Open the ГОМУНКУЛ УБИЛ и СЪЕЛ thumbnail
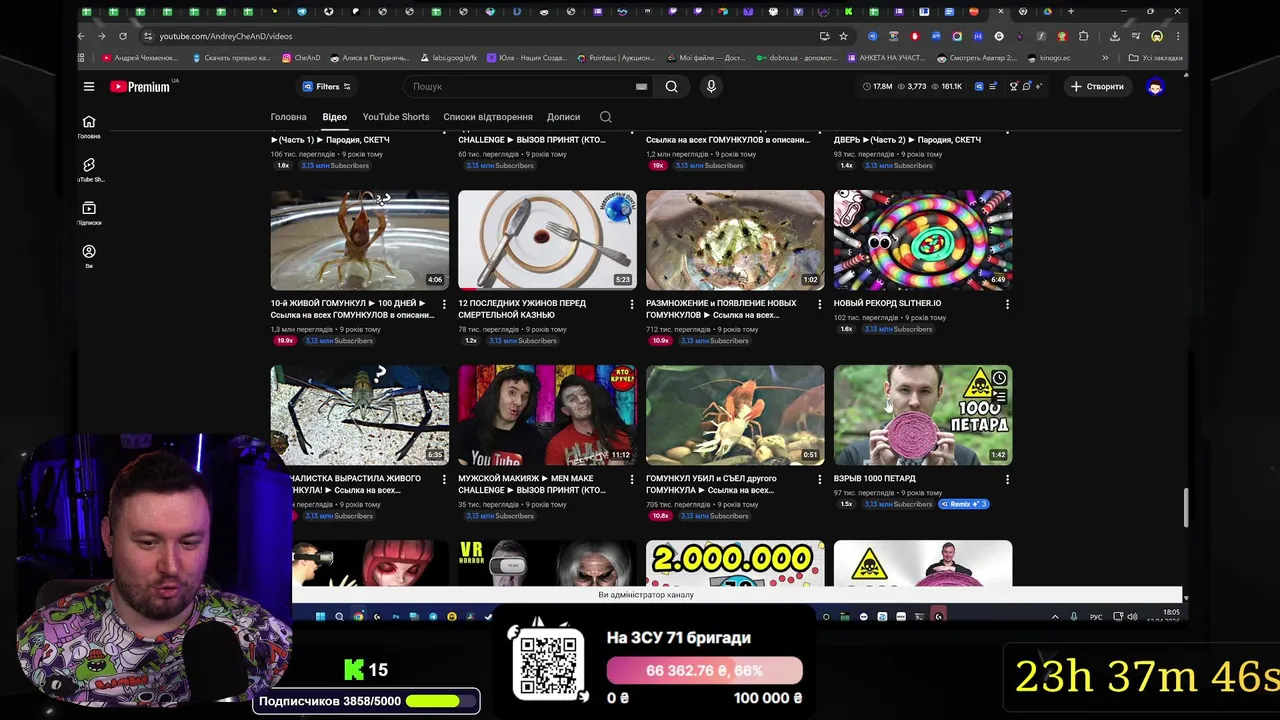 click(x=735, y=415)
